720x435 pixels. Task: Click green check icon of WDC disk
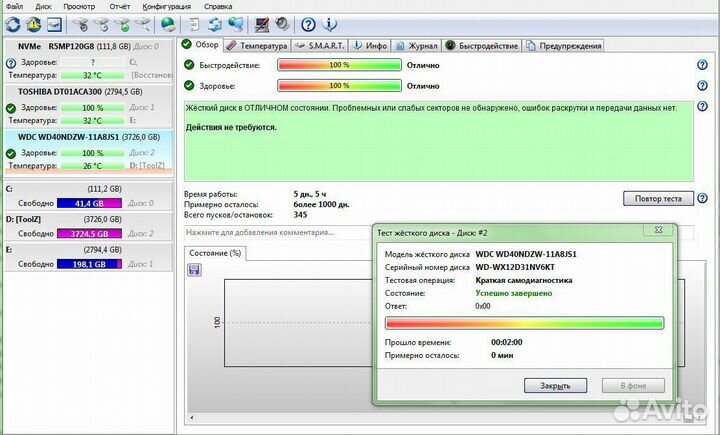tap(11, 153)
